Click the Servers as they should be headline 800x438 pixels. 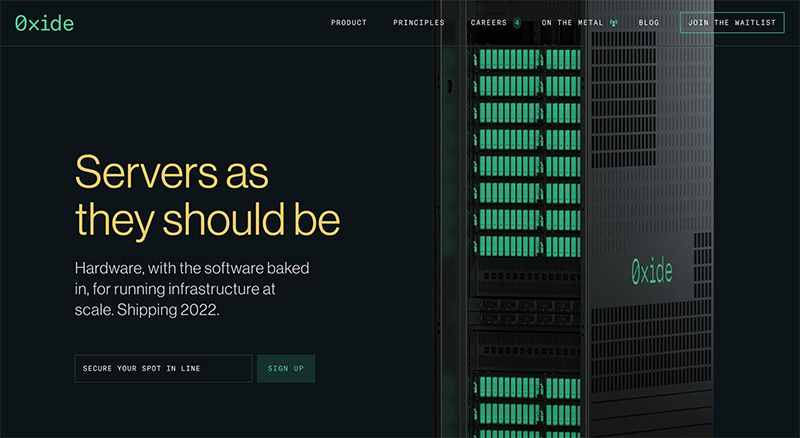click(x=207, y=195)
